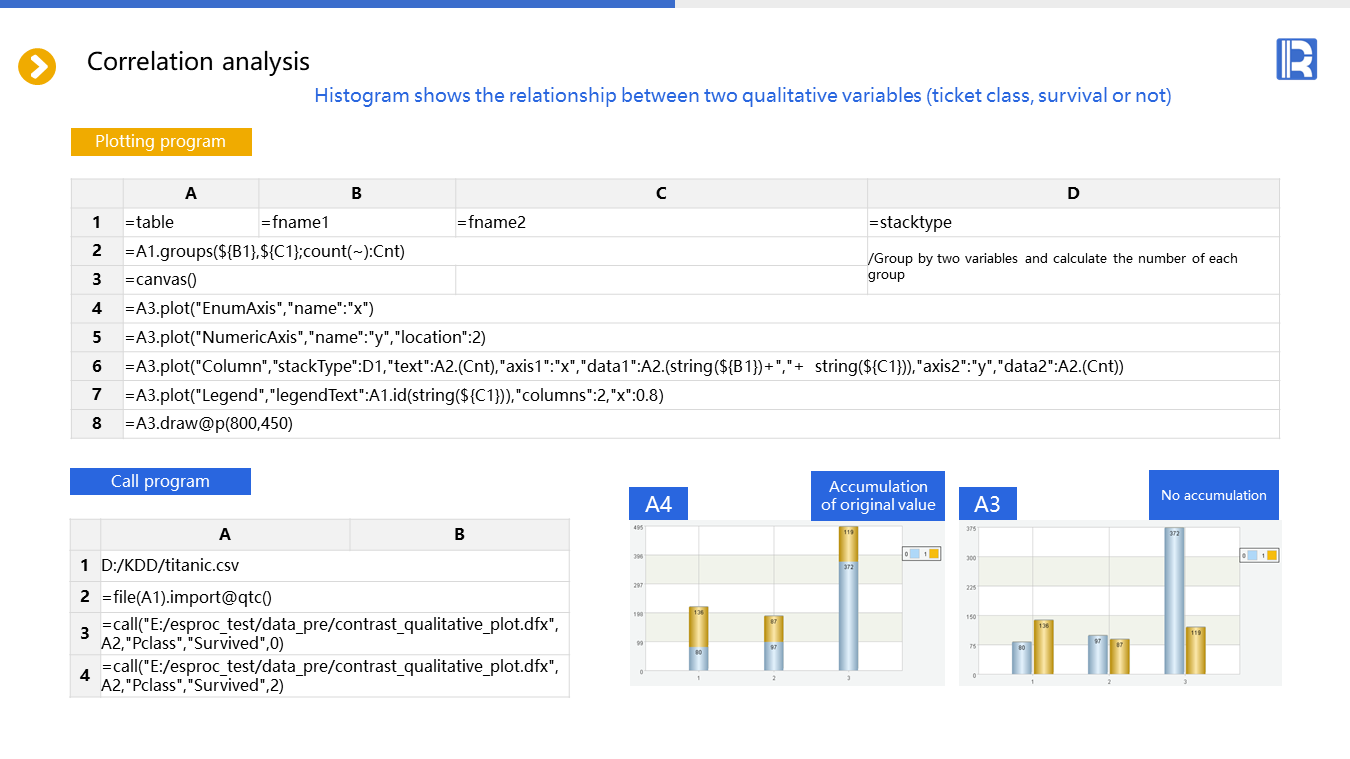Click the blue R logo icon
The image size is (1350, 759).
click(x=1296, y=59)
